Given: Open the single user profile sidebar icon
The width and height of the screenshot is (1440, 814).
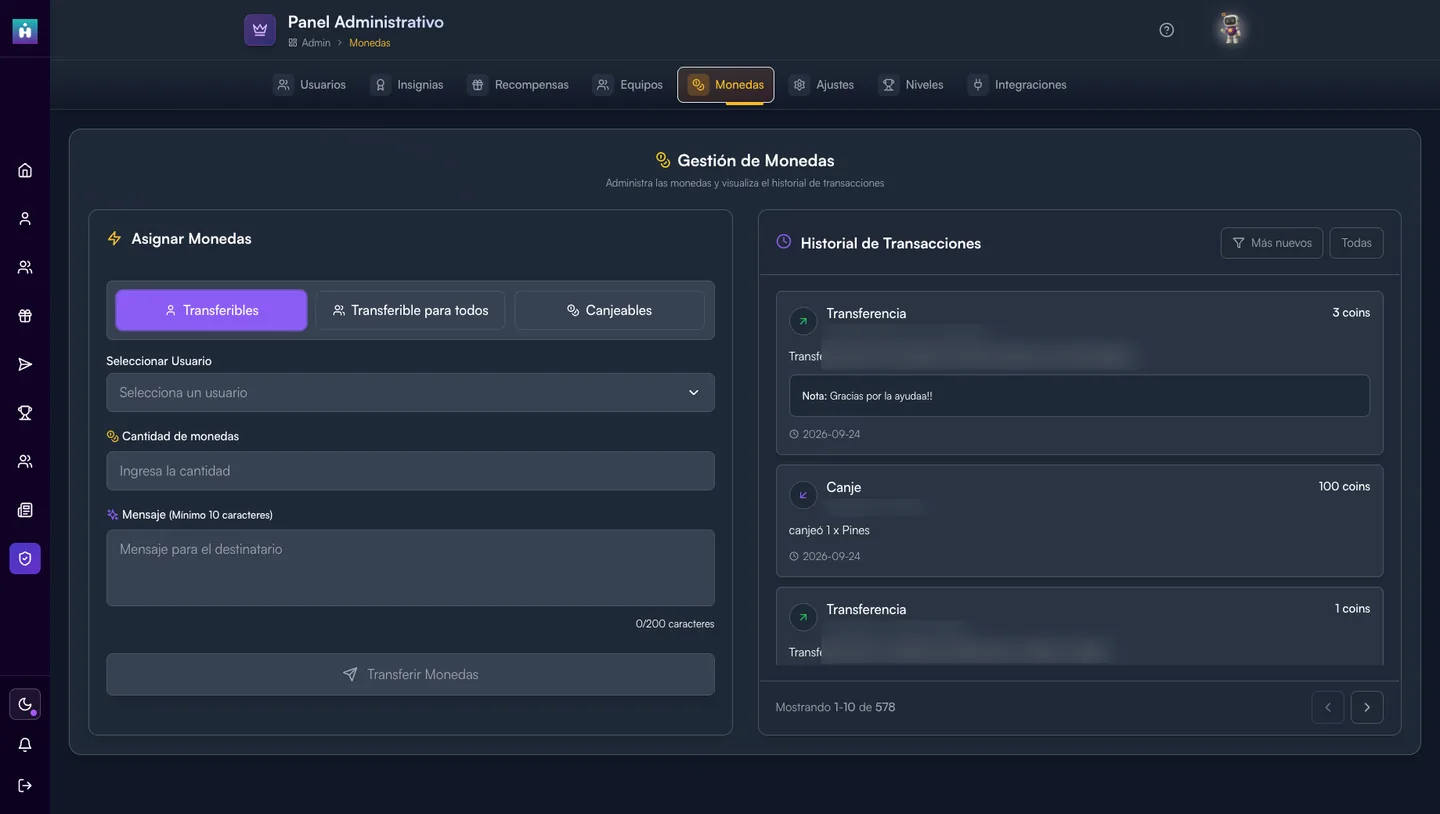Looking at the screenshot, I should [x=25, y=218].
